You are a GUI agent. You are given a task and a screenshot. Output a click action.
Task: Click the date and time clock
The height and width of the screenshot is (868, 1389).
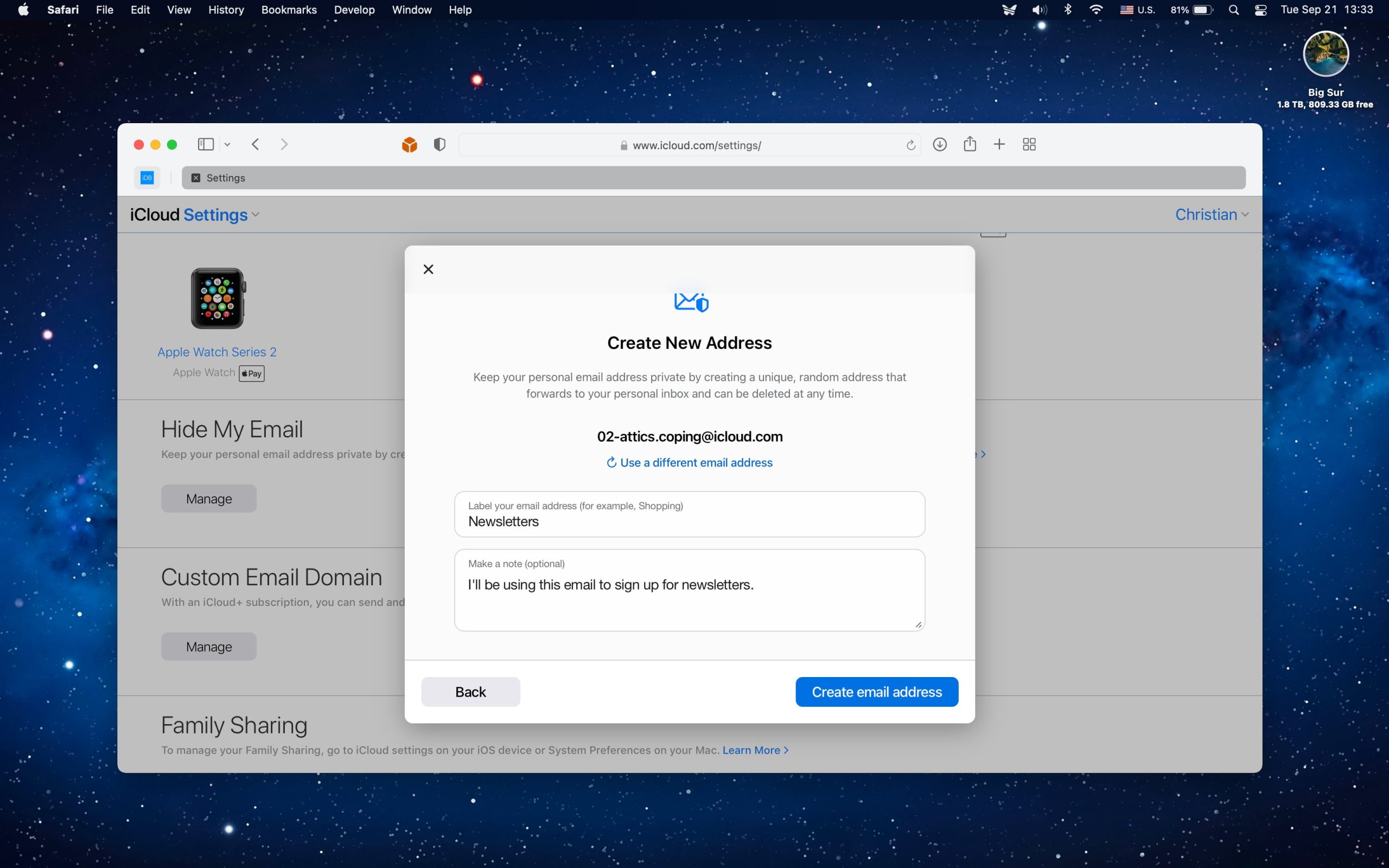click(x=1327, y=10)
